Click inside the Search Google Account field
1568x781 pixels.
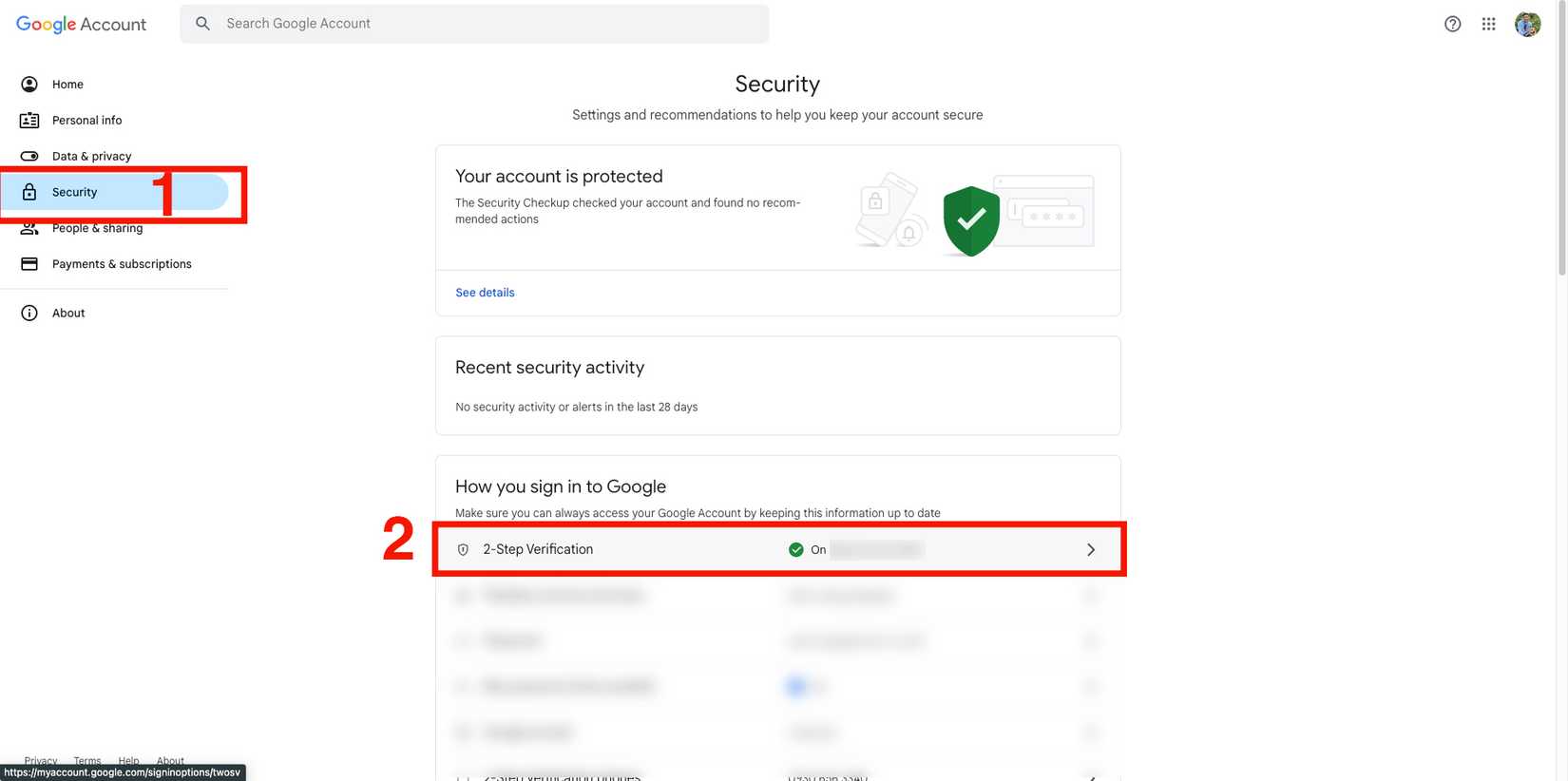click(428, 23)
